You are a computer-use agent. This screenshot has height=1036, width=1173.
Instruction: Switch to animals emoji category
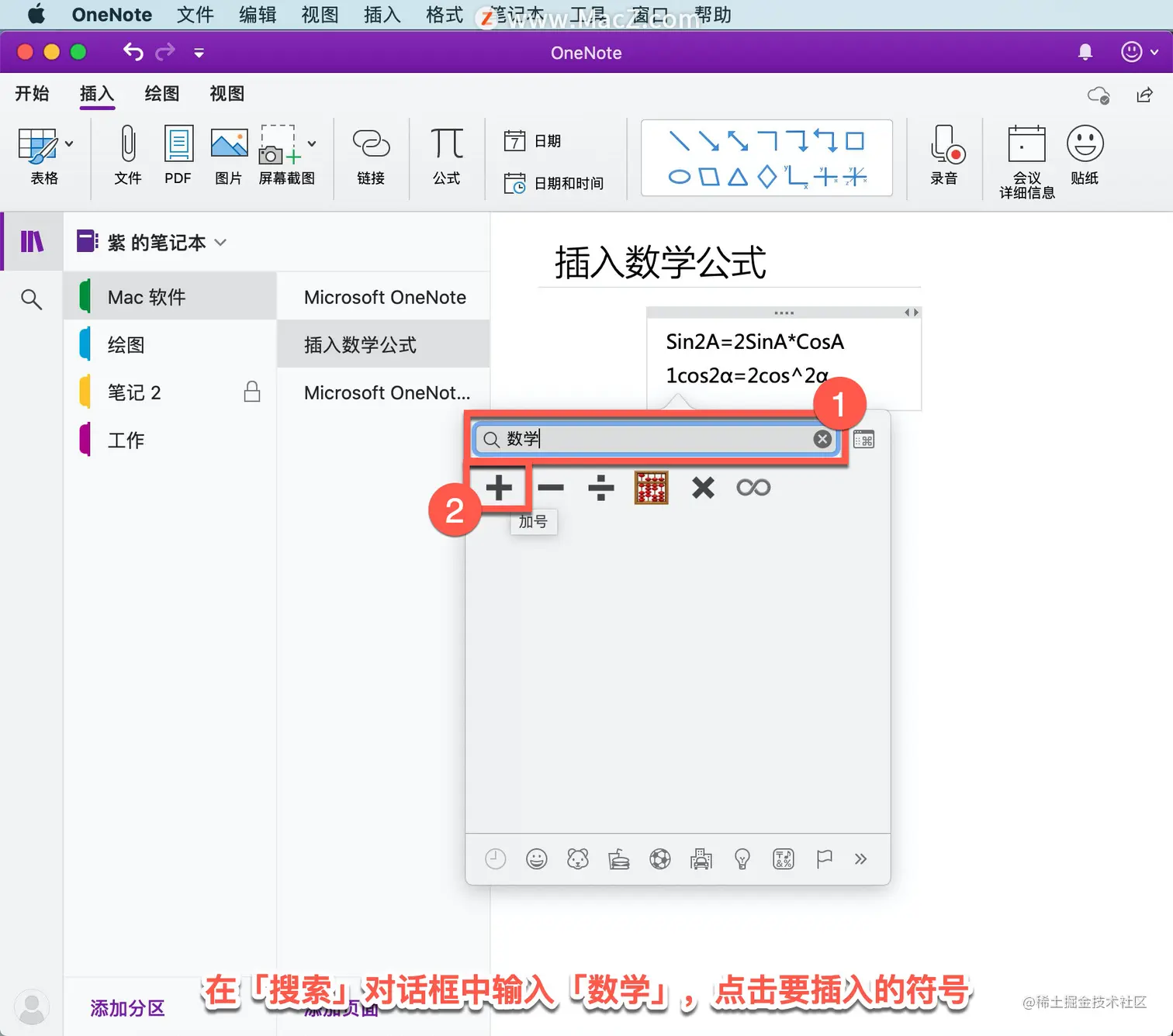point(578,858)
